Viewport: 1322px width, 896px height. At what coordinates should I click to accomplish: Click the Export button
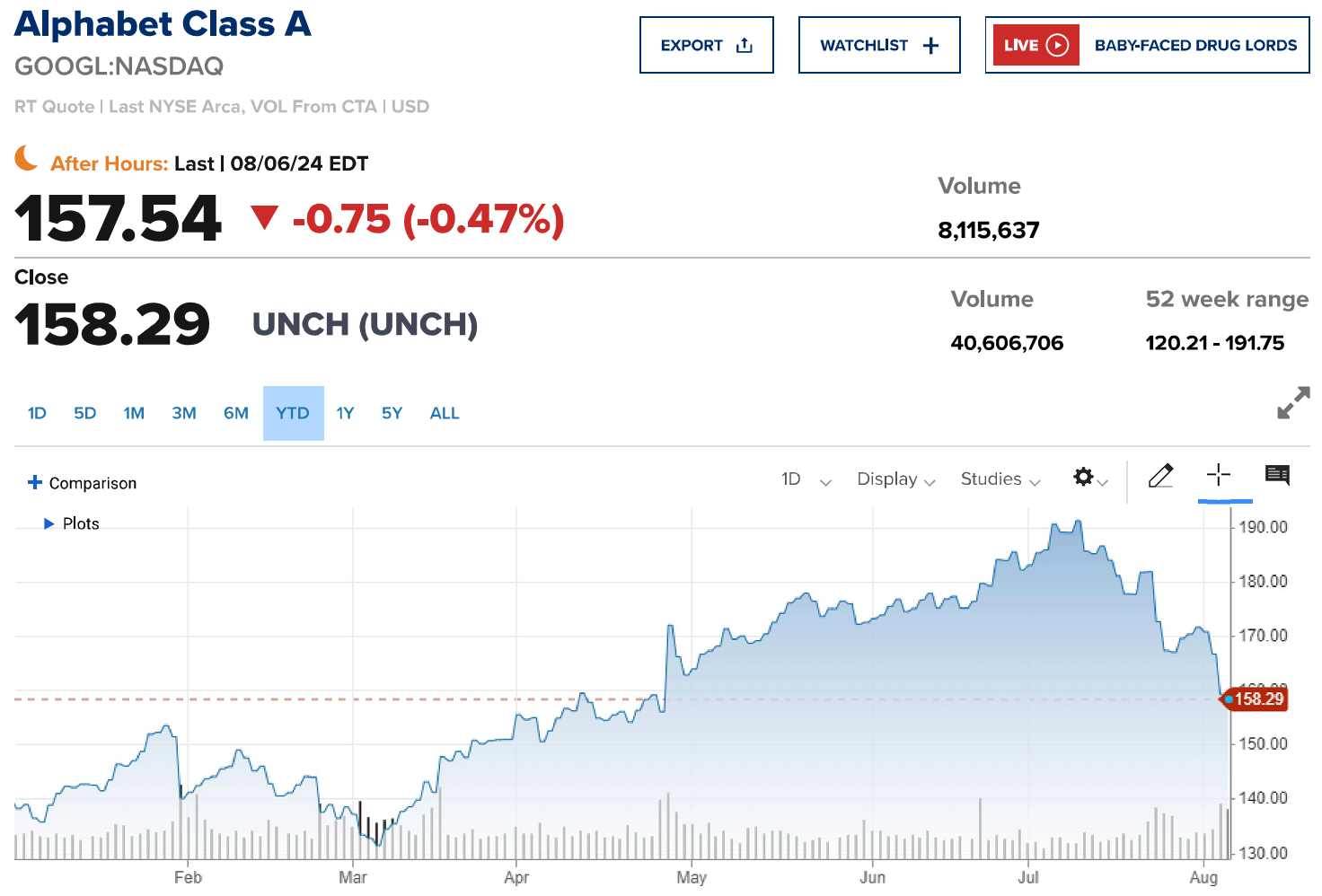706,45
